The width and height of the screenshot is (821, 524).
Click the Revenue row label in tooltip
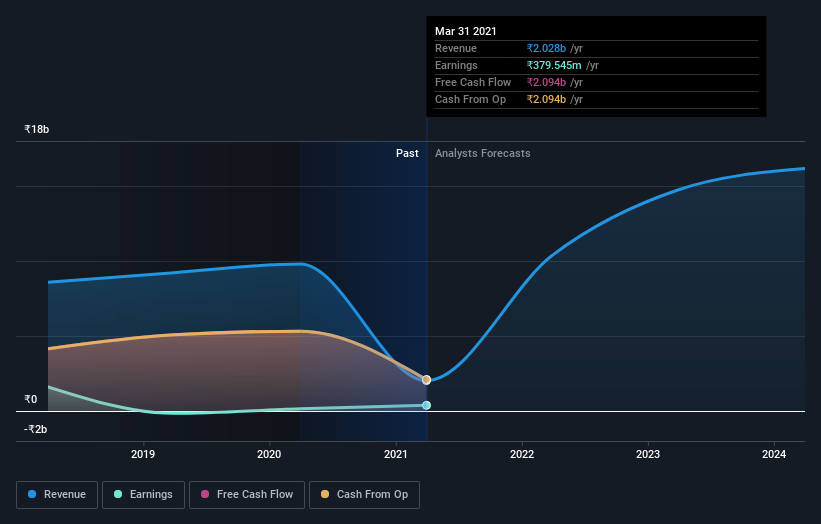(456, 48)
